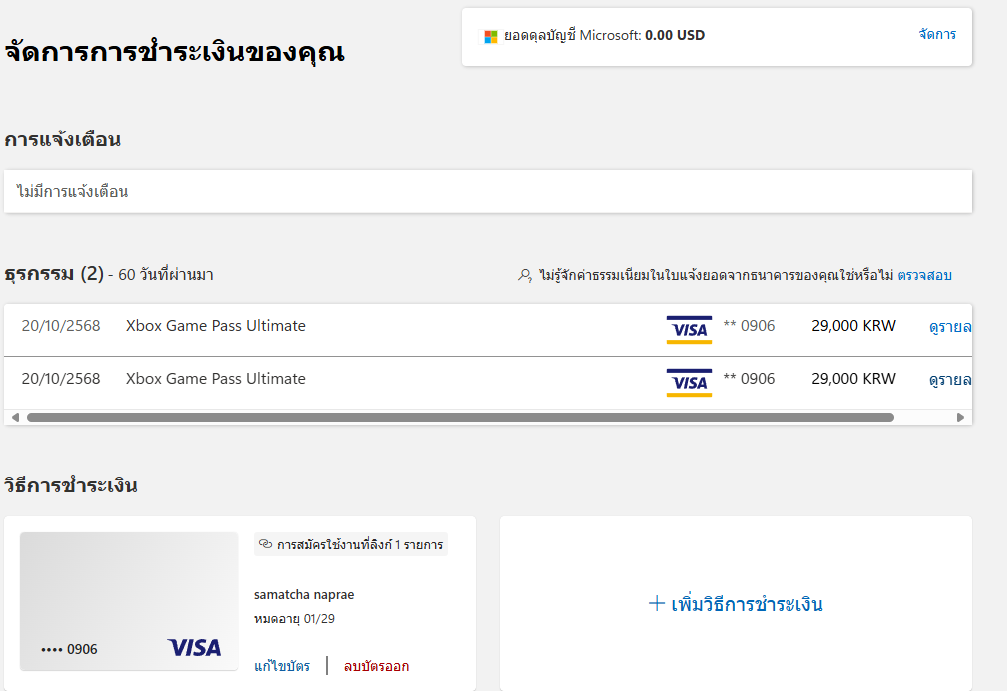Click the Microsoft logo icon beside account balance
The image size is (1007, 691).
pyautogui.click(x=491, y=37)
